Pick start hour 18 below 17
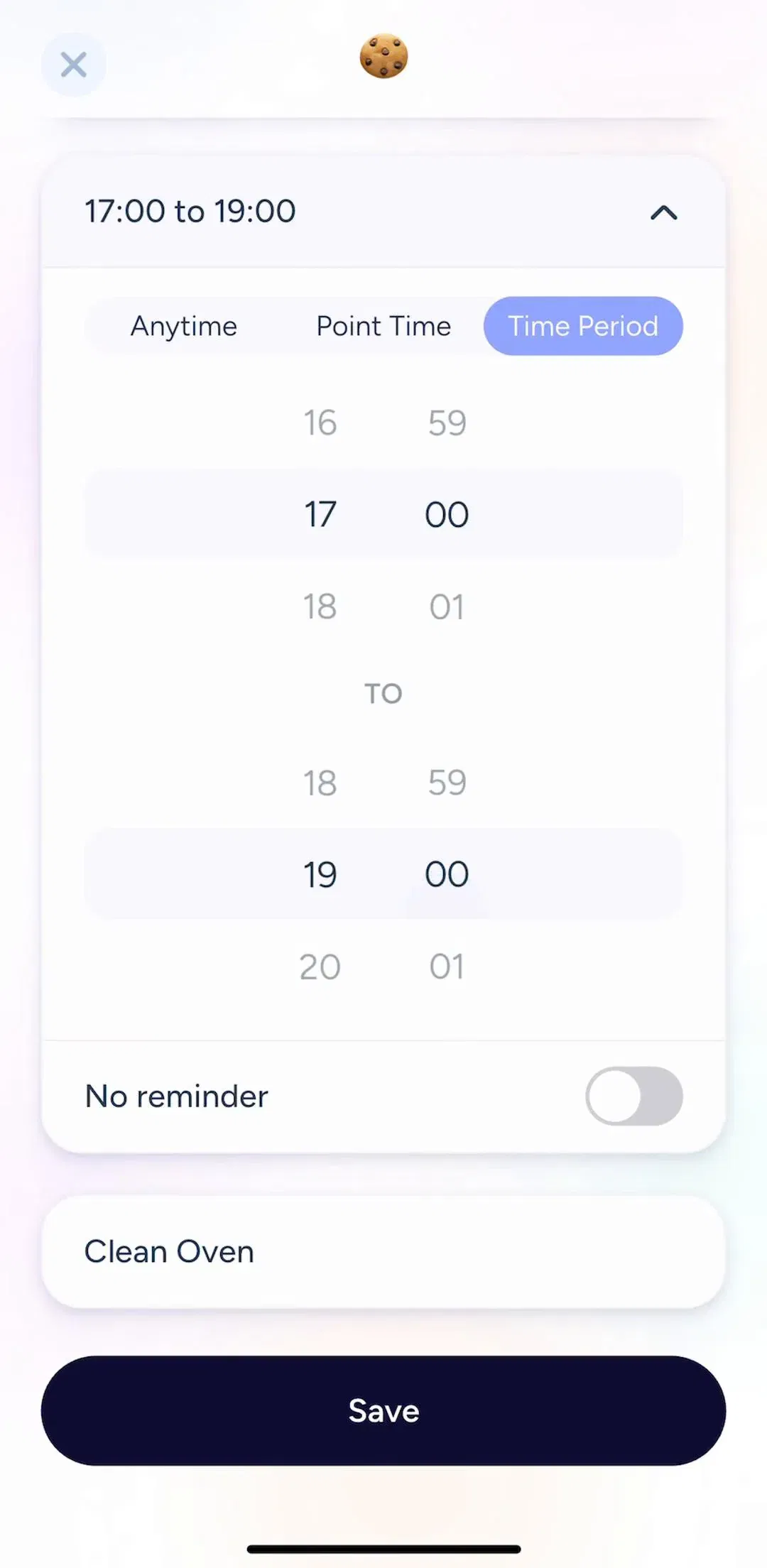Screen dimensions: 767x1568 coord(320,606)
